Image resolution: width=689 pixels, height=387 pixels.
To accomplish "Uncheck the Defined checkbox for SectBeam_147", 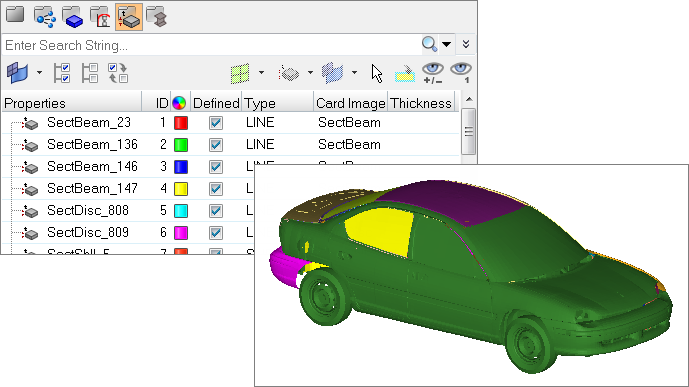I will click(216, 188).
